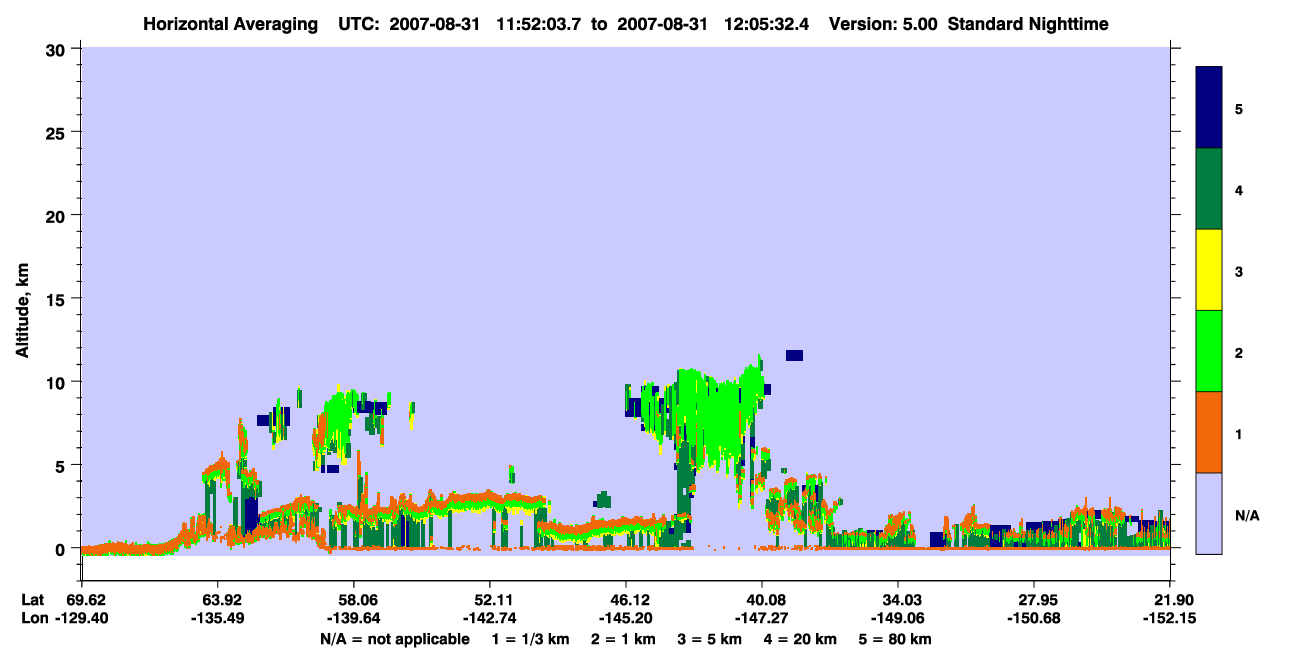The width and height of the screenshot is (1300, 667).
Task: Click the bright green colorbar segment 2
Action: (1209, 351)
